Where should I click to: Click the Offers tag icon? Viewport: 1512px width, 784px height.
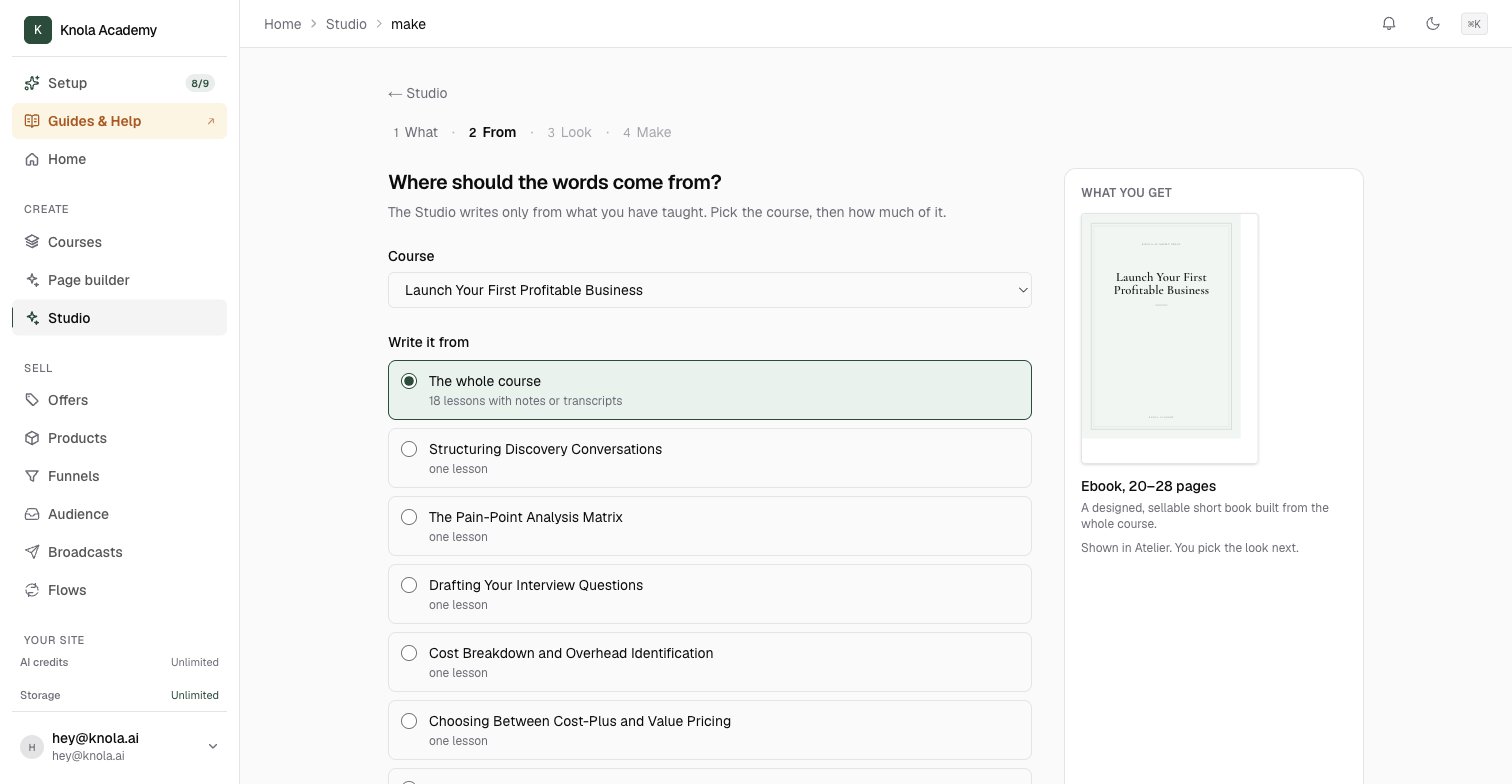[x=32, y=400]
